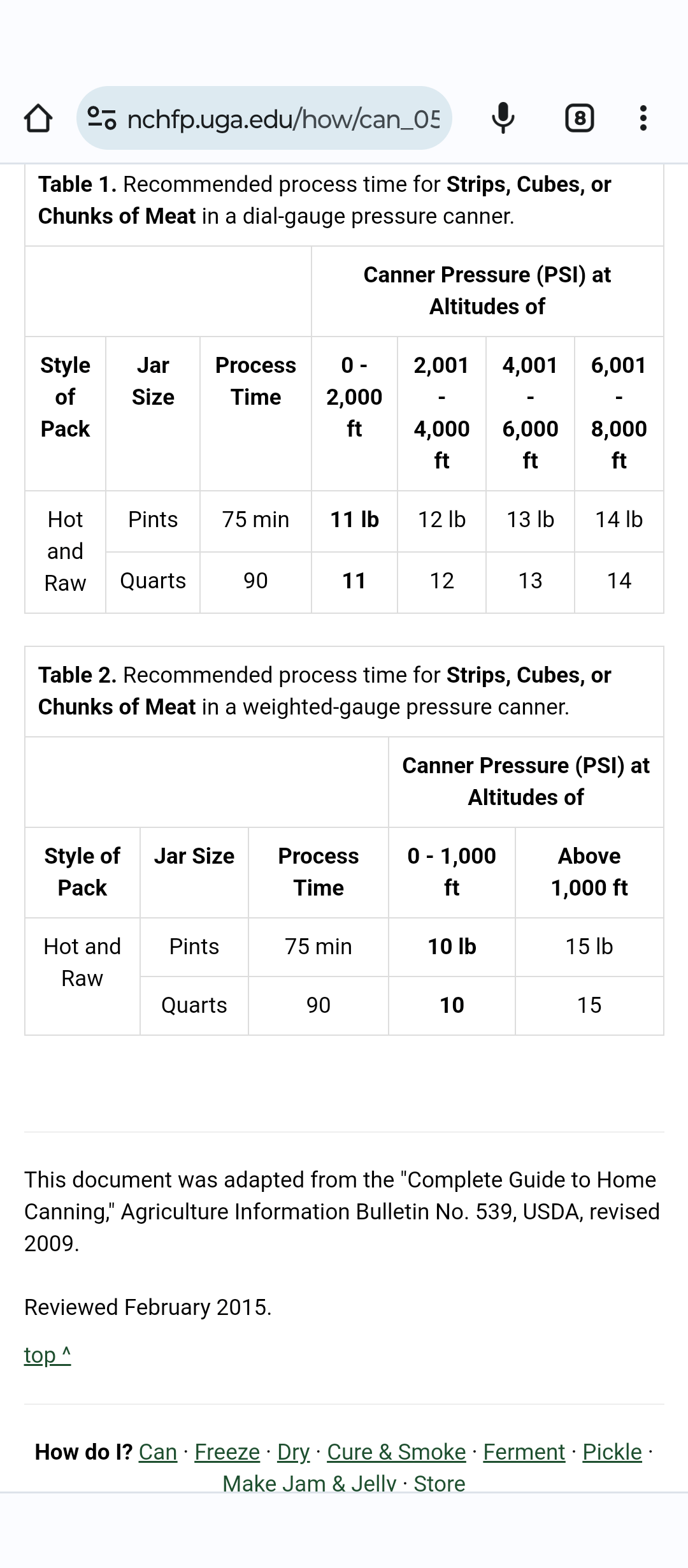Viewport: 688px width, 1568px height.
Task: Open the "Can" how-to link
Action: (x=158, y=1452)
